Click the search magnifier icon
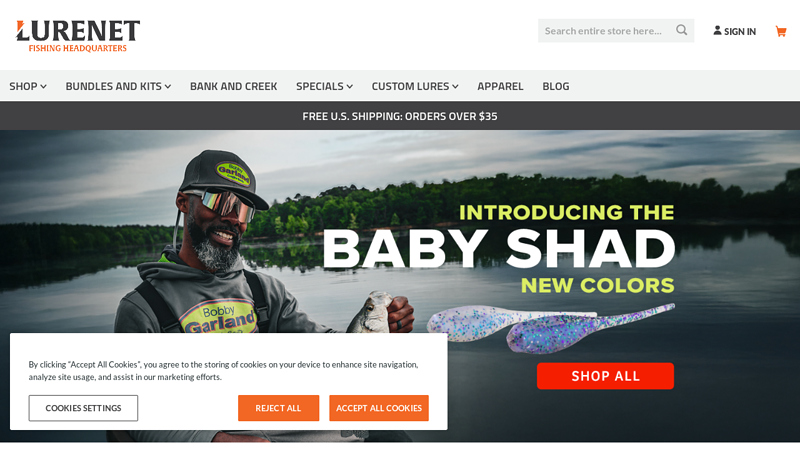Screen dimensions: 800x450 [x=681, y=30]
